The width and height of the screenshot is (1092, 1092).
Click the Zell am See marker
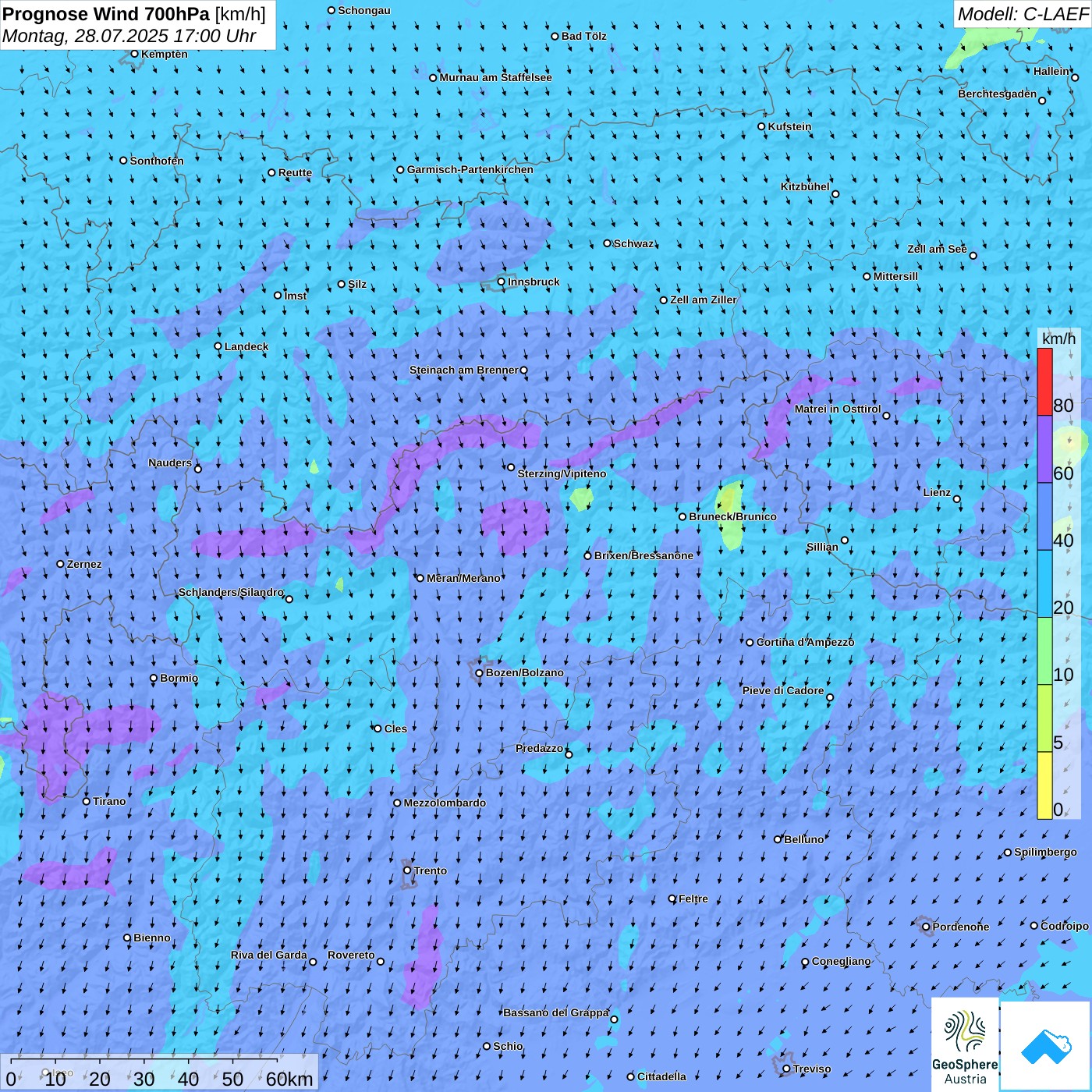click(x=973, y=255)
